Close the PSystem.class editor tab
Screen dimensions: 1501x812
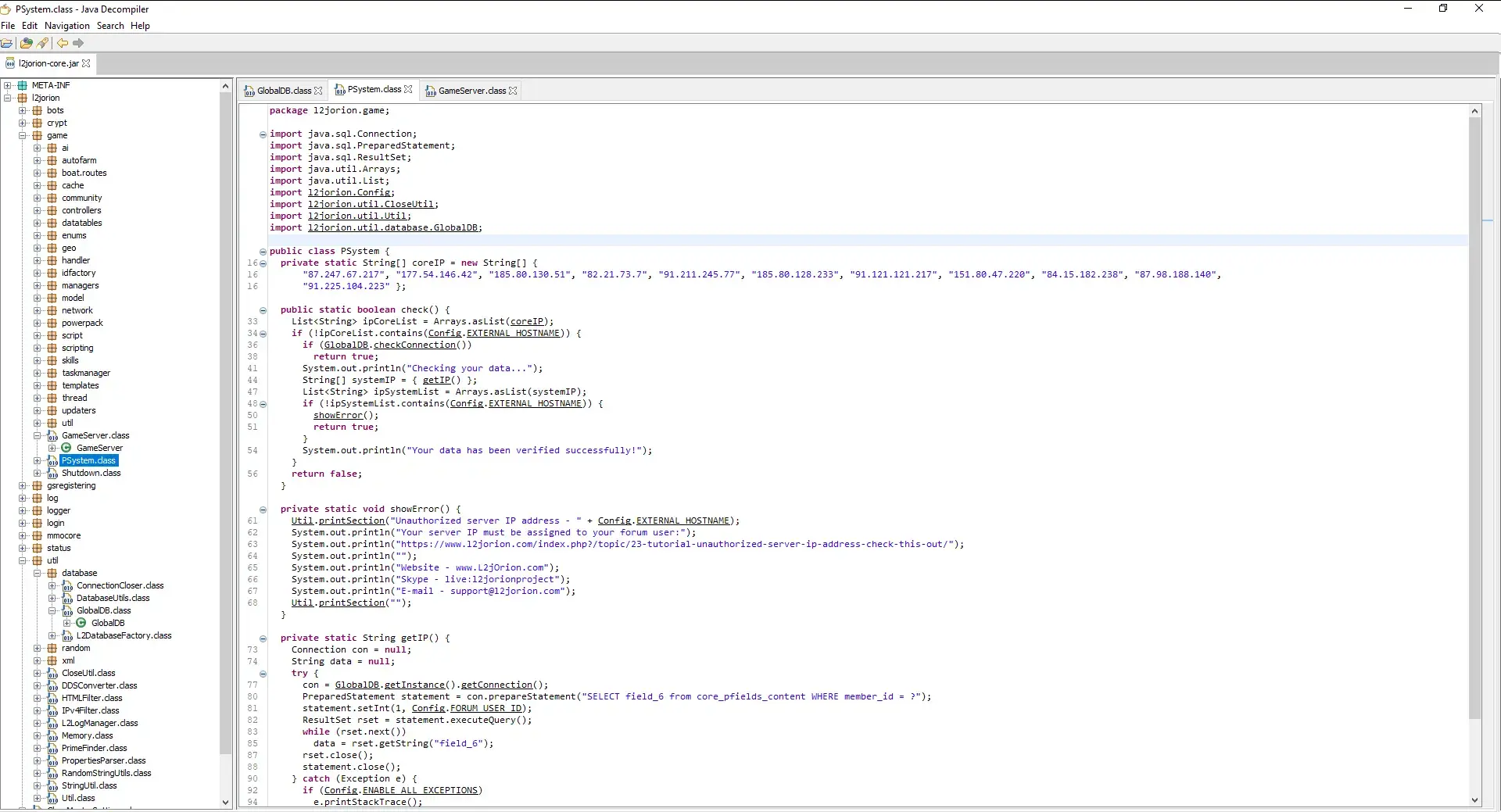pos(408,89)
